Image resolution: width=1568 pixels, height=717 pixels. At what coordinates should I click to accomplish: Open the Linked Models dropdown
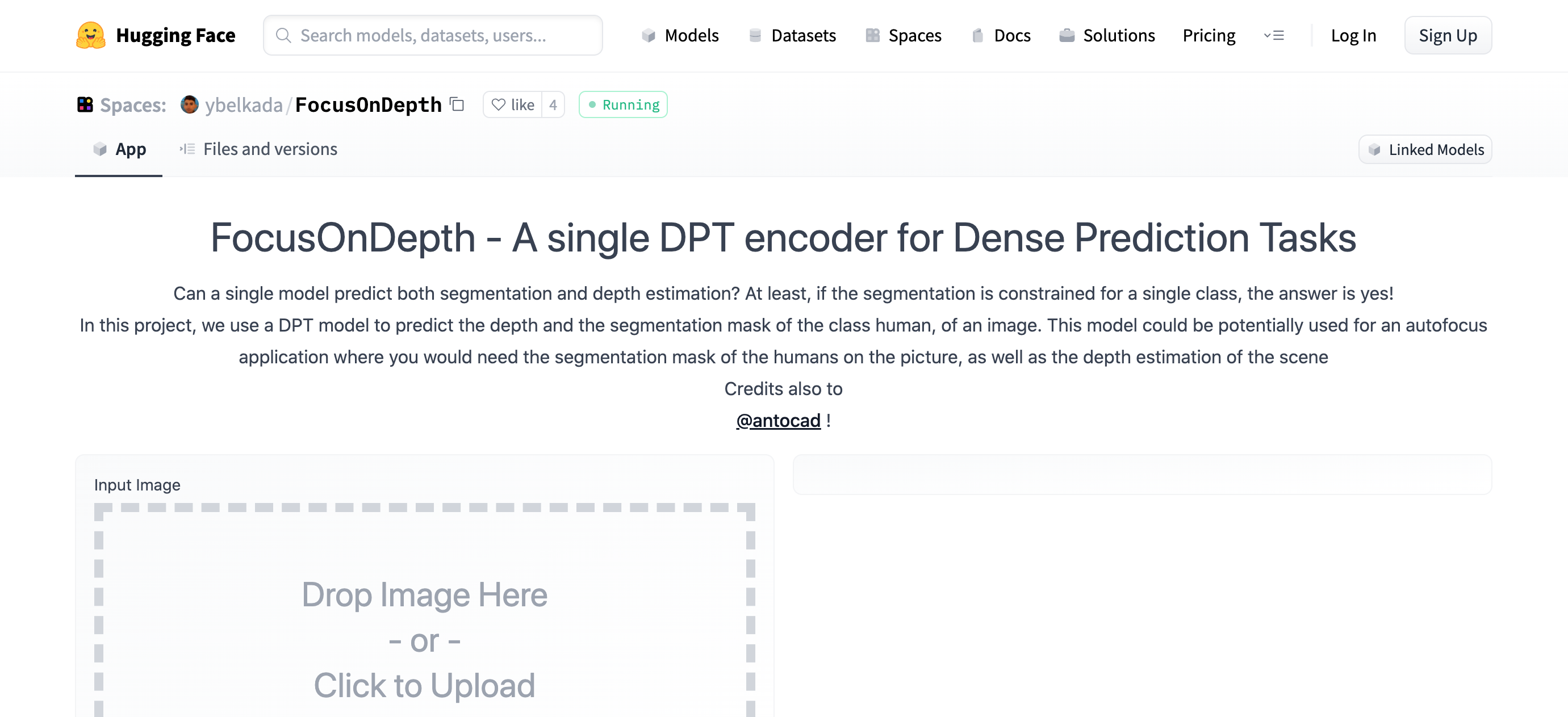[x=1425, y=150]
